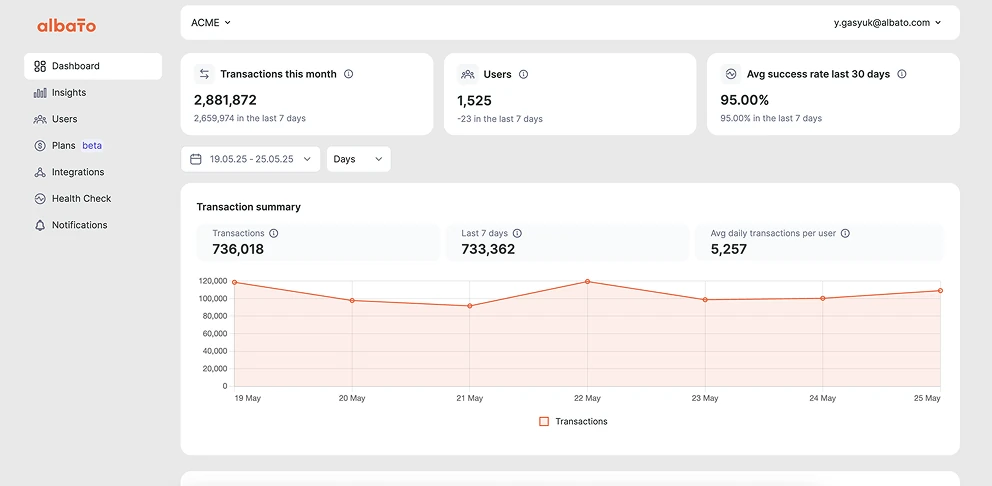Click info icon beside Avg success rate
The image size is (992, 486).
pyautogui.click(x=902, y=74)
